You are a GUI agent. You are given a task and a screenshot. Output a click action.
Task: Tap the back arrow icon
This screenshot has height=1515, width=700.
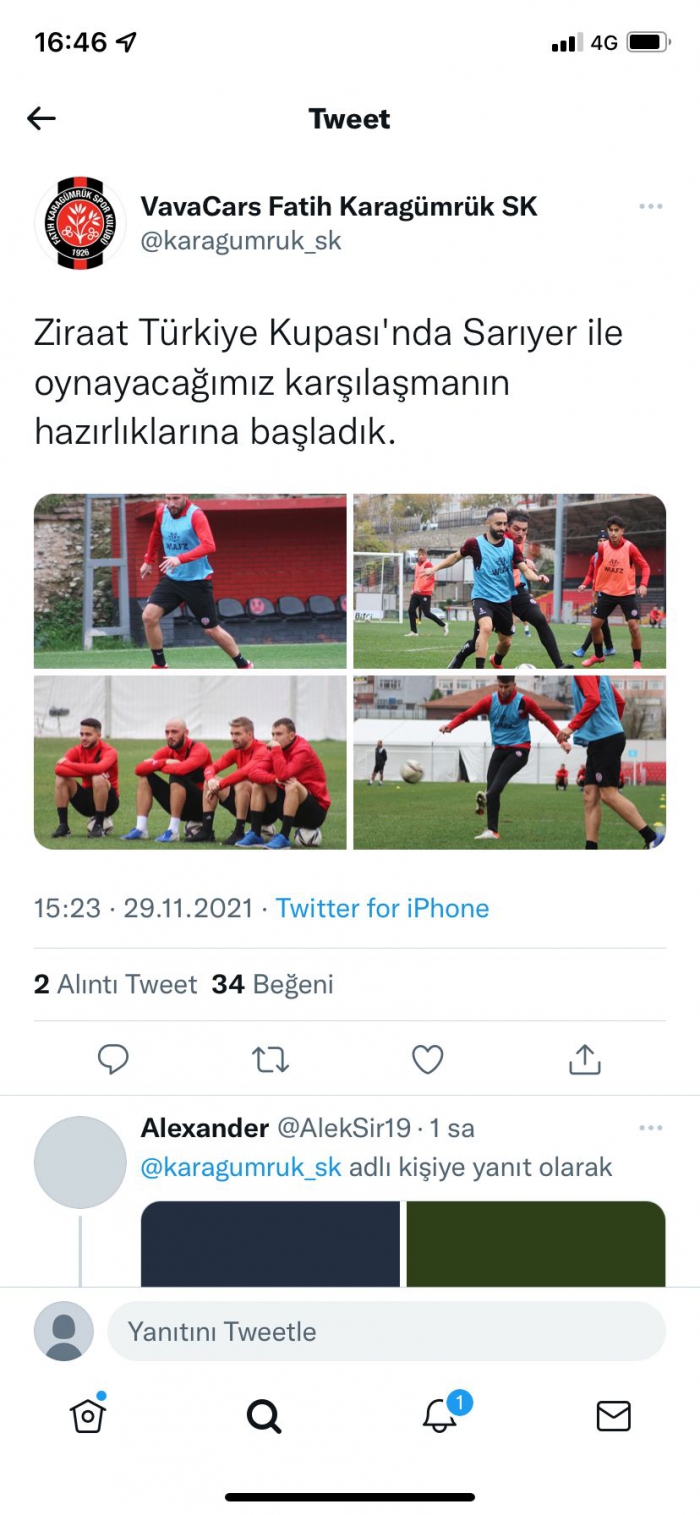coord(41,119)
